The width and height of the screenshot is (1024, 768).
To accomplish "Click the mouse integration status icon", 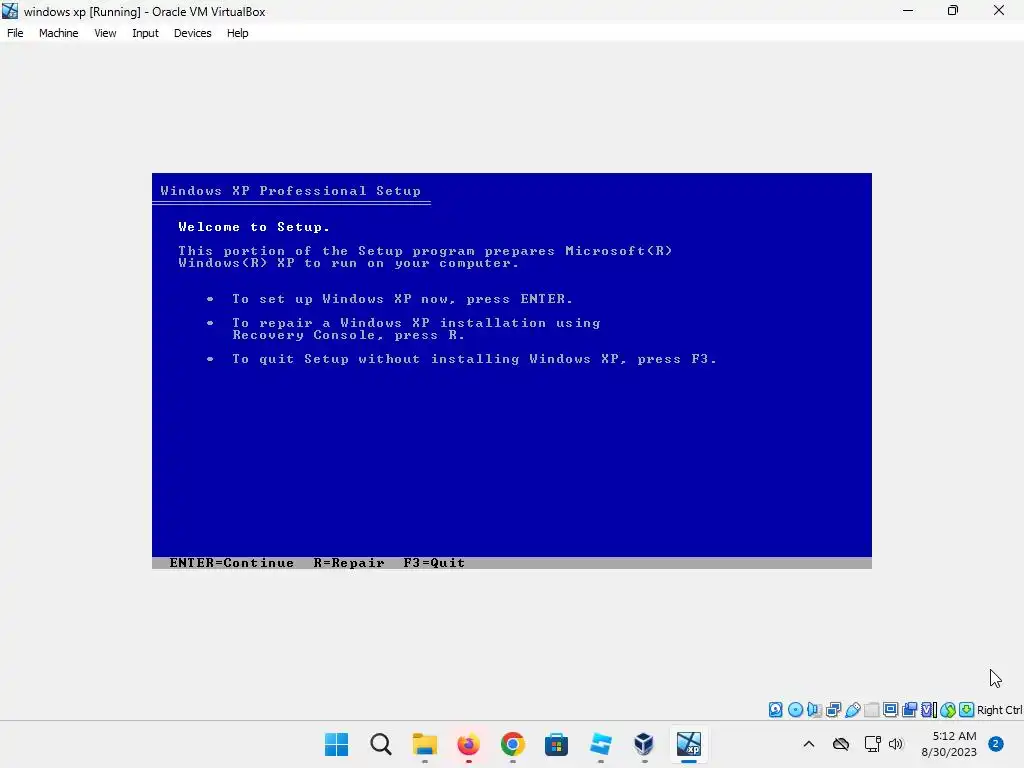I will 948,710.
